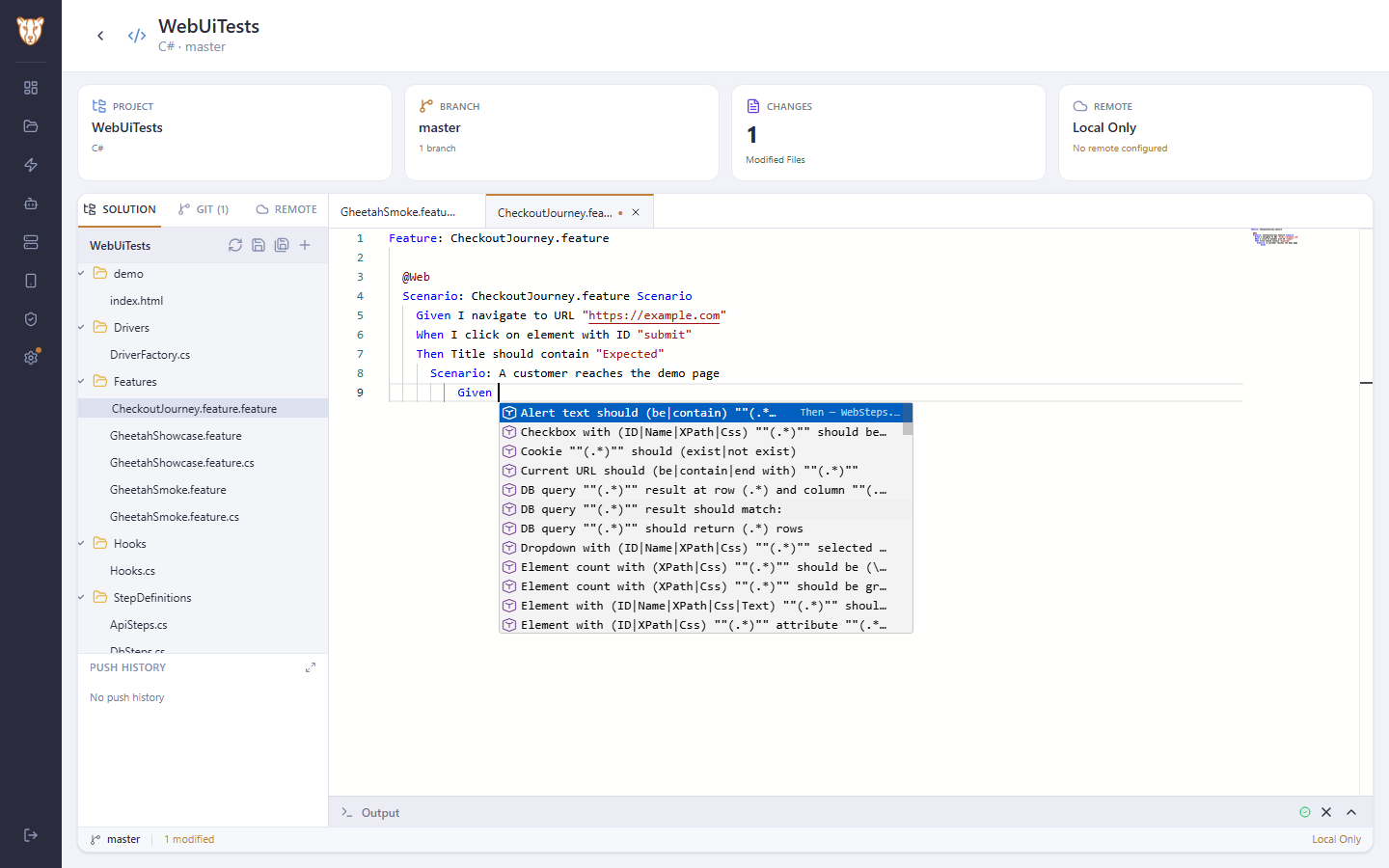Save the current file icon
Image resolution: width=1389 pixels, height=868 pixels.
(259, 245)
